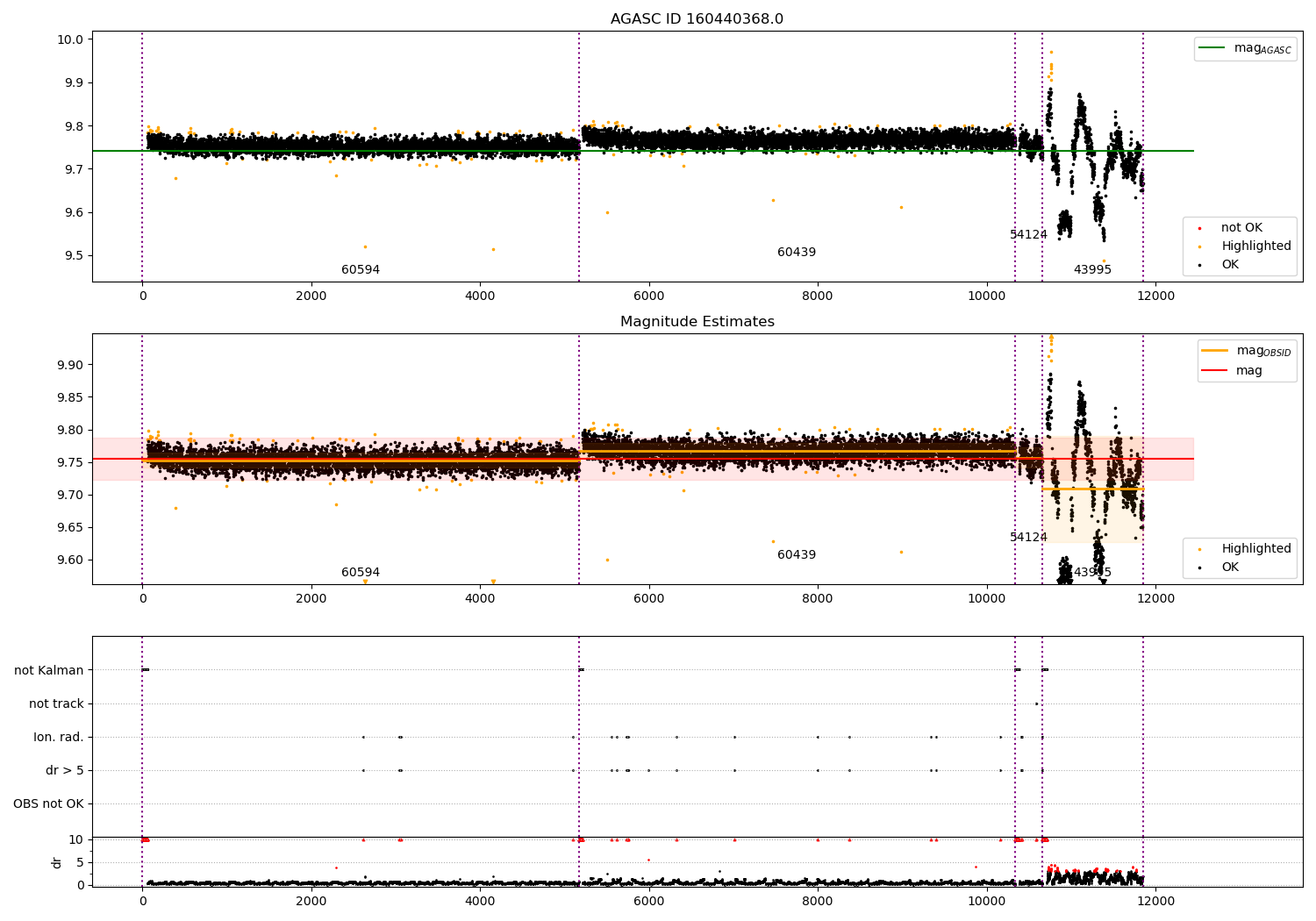The height and width of the screenshot is (921, 1316).
Task: Click the "Magnitude Estimates" plot title
Action: tap(697, 322)
